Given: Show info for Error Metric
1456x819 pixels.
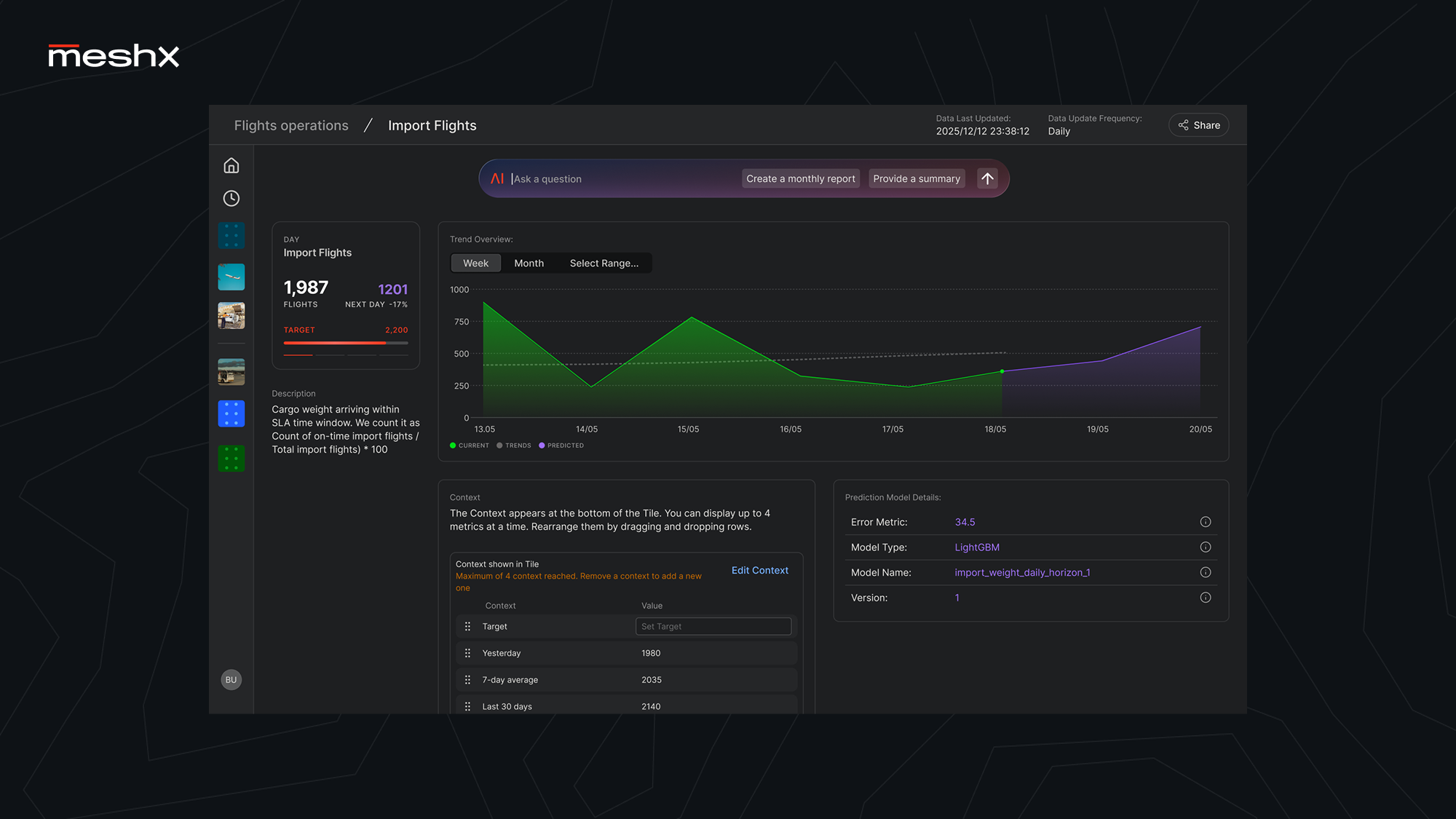Looking at the screenshot, I should pos(1206,522).
